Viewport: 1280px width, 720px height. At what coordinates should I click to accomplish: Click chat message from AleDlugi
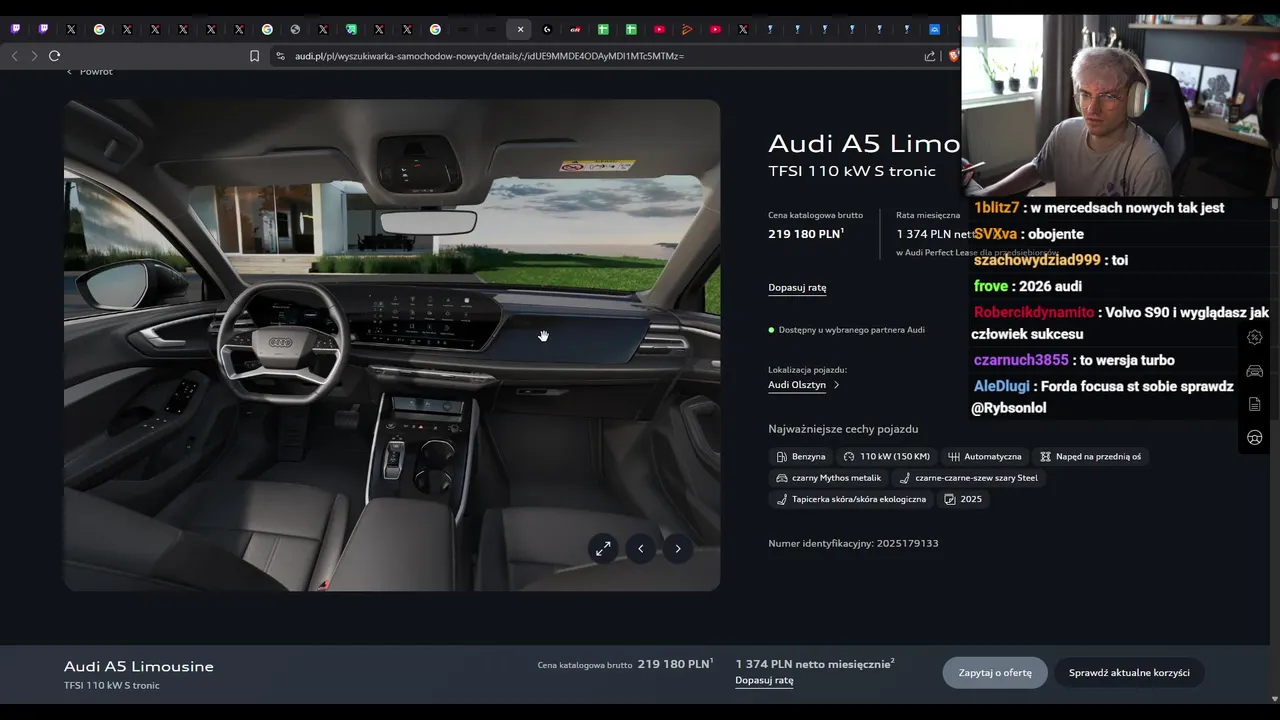pos(1102,397)
